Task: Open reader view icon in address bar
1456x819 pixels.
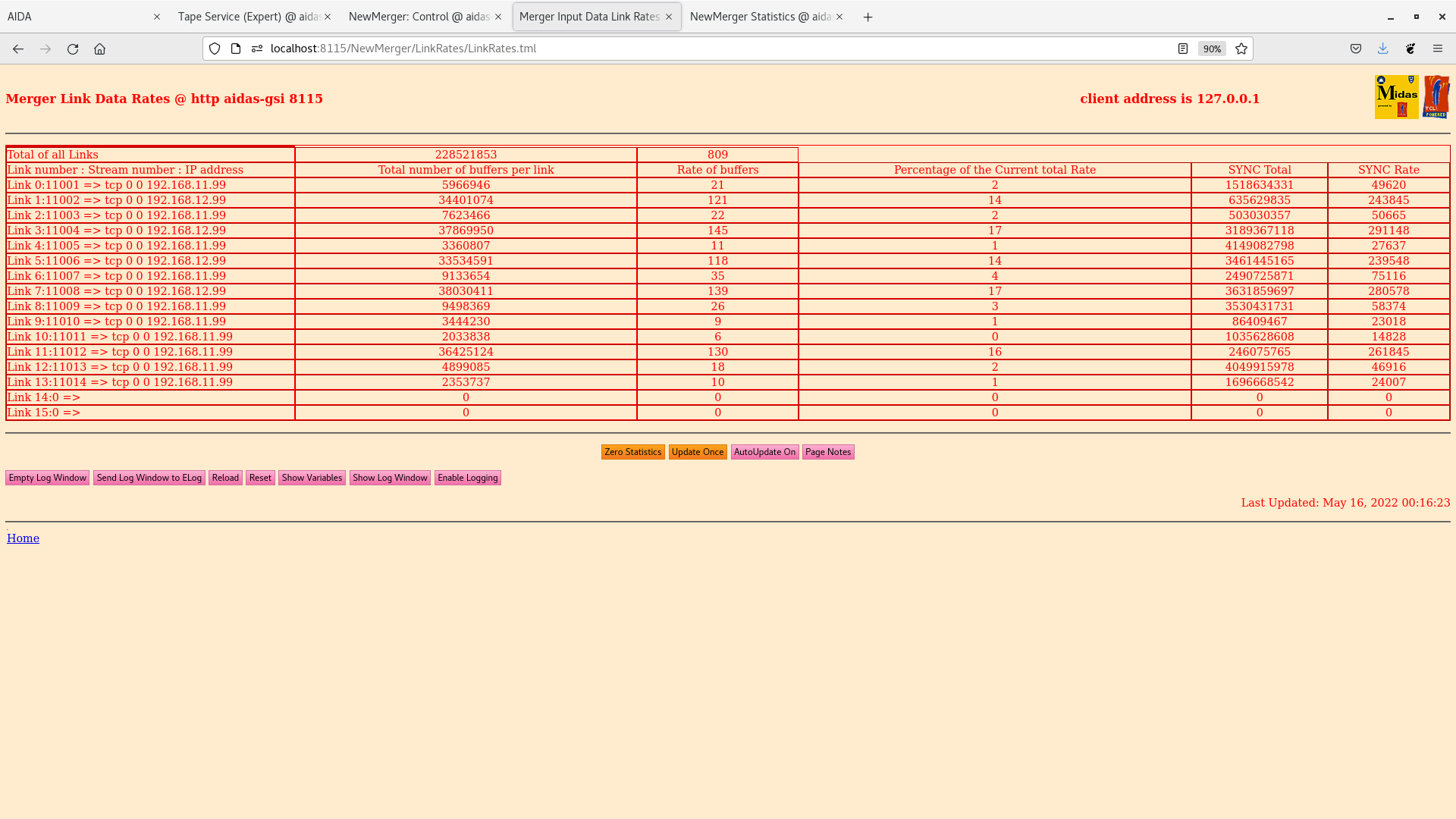Action: point(1182,49)
